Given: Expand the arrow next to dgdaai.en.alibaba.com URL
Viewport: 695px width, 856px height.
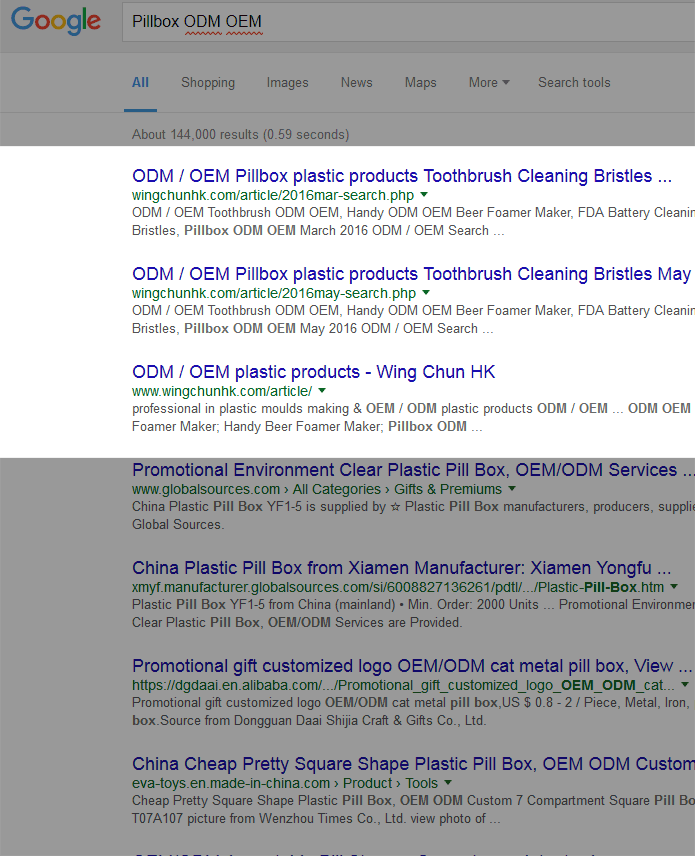Looking at the screenshot, I should pyautogui.click(x=685, y=684).
